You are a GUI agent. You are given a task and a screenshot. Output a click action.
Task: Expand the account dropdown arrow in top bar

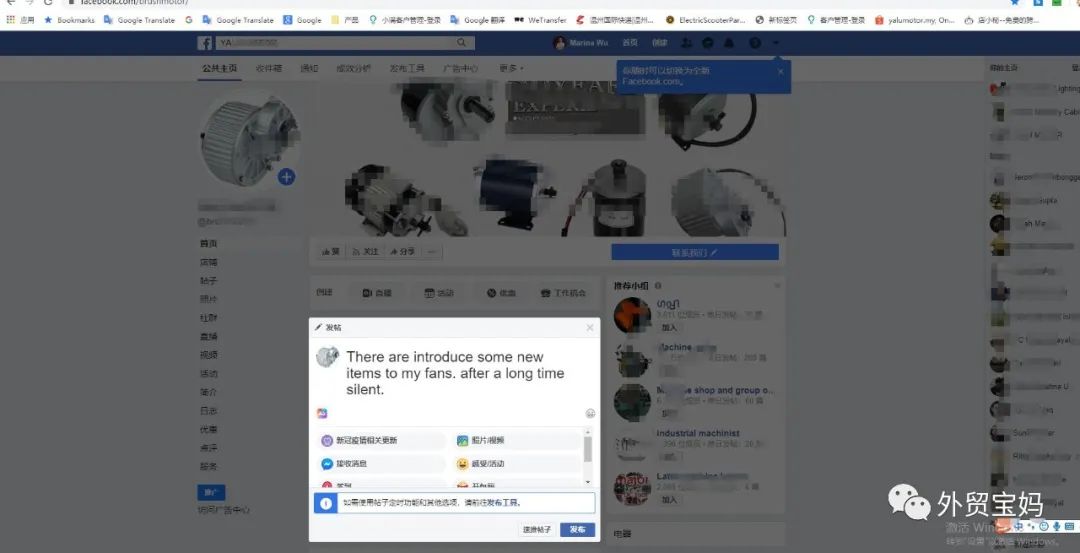[776, 43]
